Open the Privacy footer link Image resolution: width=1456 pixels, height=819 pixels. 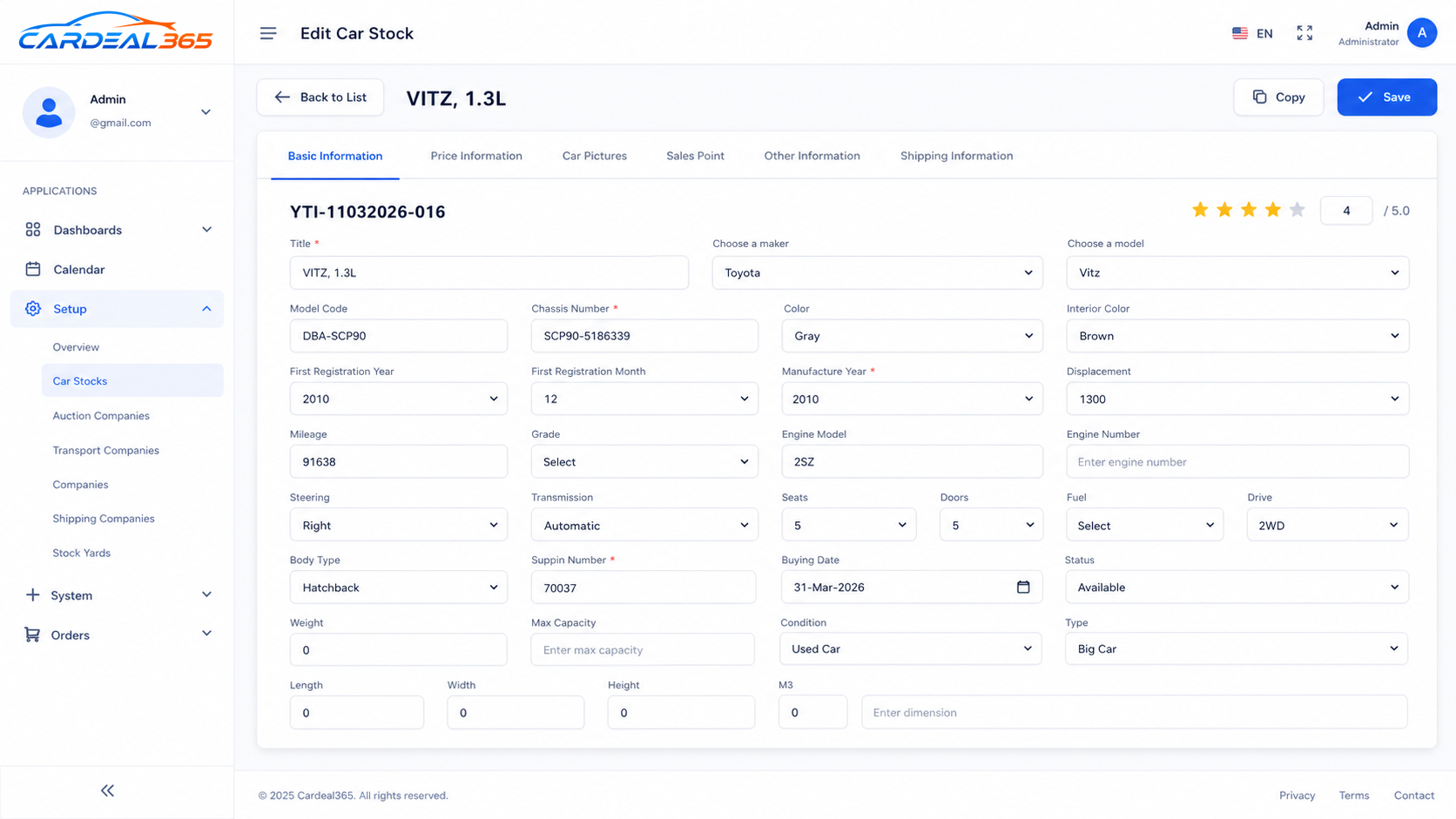coord(1297,796)
